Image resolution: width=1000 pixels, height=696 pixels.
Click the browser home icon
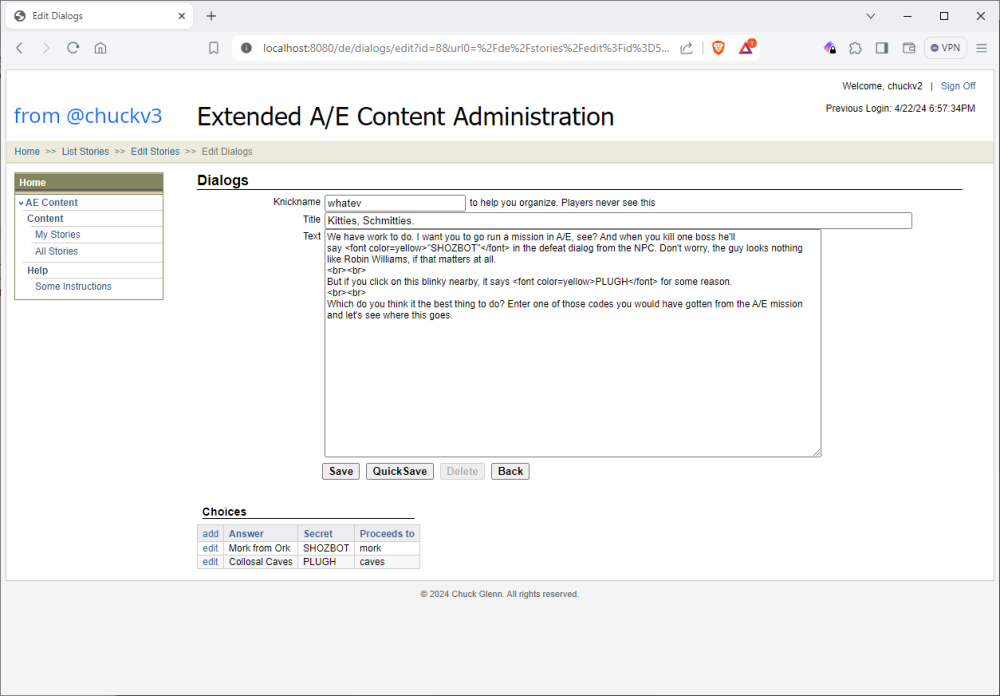coord(100,48)
